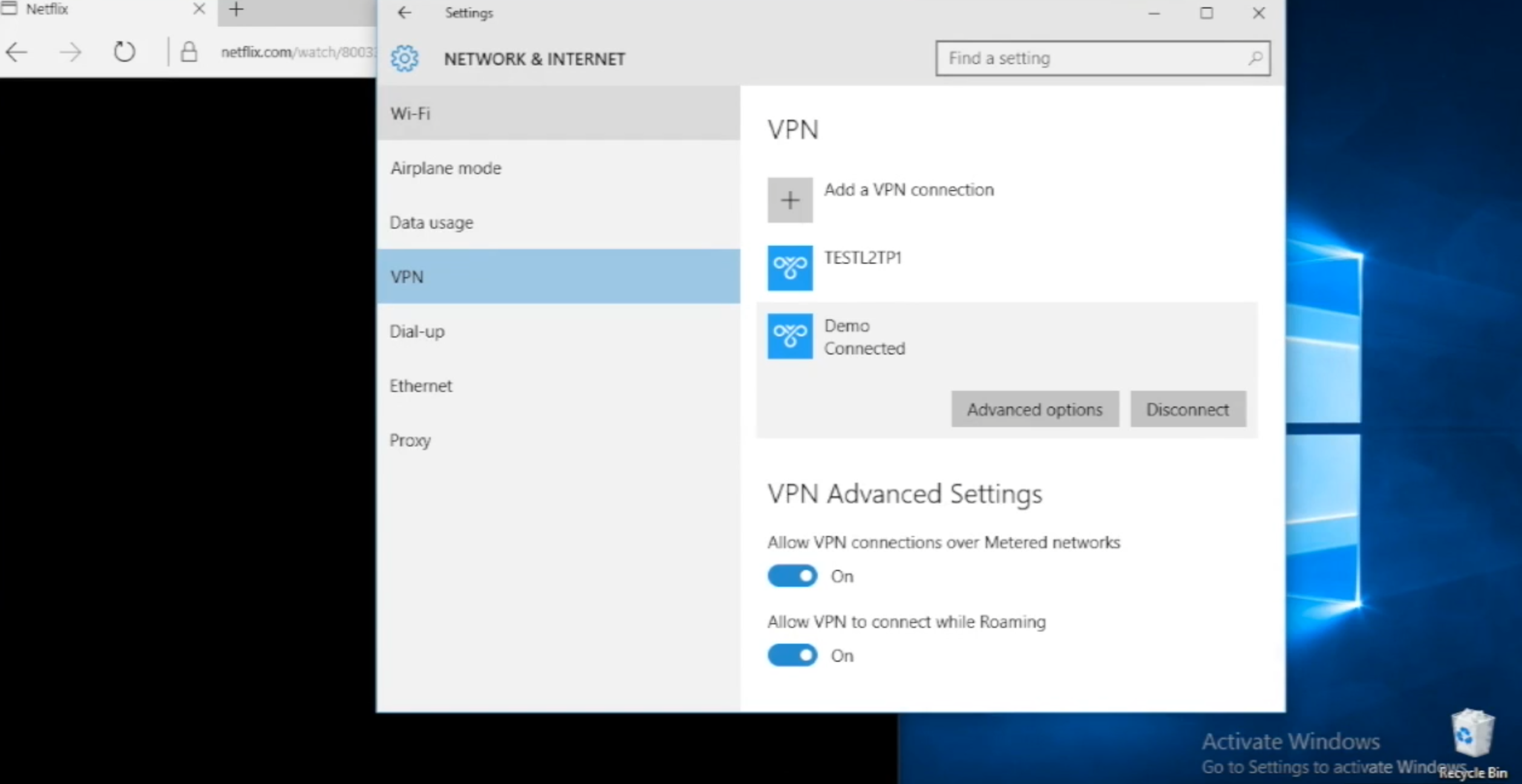Screen dimensions: 1522x784
Task: Click the Edge back navigation arrow
Action: click(x=16, y=52)
